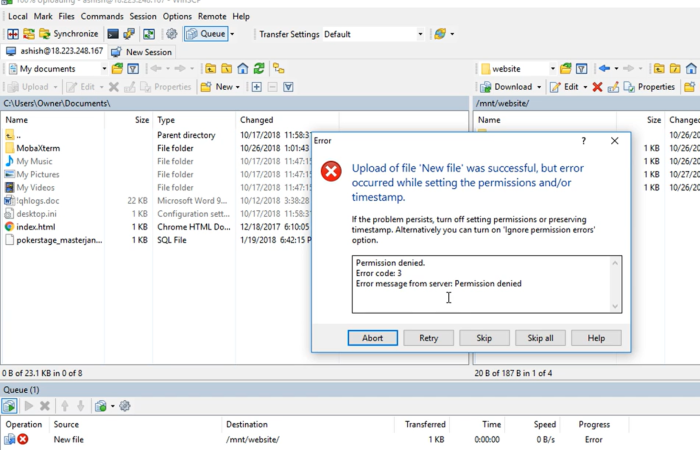This screenshot has height=450, width=700.
Task: Select the MobaXterm folder
Action: tap(38, 148)
